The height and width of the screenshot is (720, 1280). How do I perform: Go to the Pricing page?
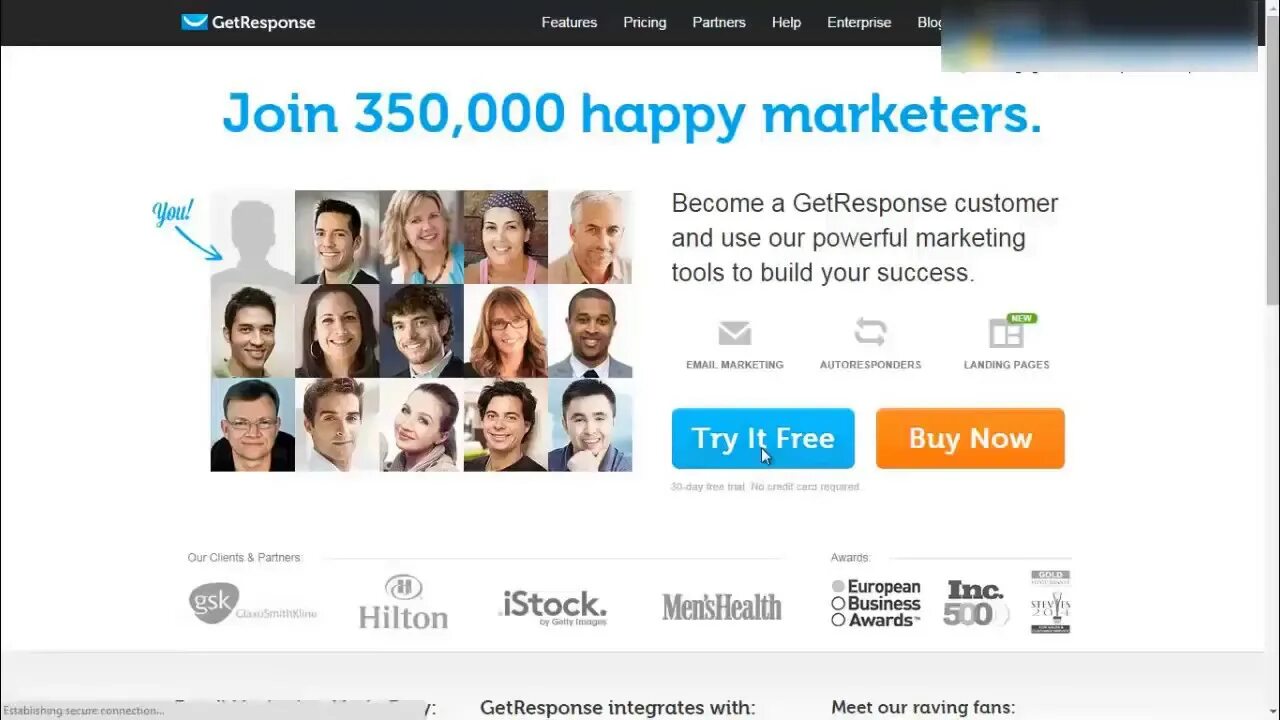pos(644,22)
